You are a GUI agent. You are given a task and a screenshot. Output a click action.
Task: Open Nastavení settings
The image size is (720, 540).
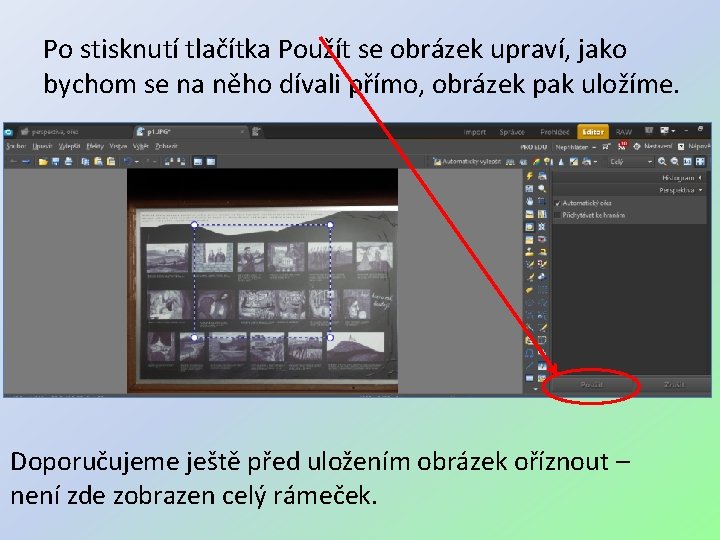[654, 146]
